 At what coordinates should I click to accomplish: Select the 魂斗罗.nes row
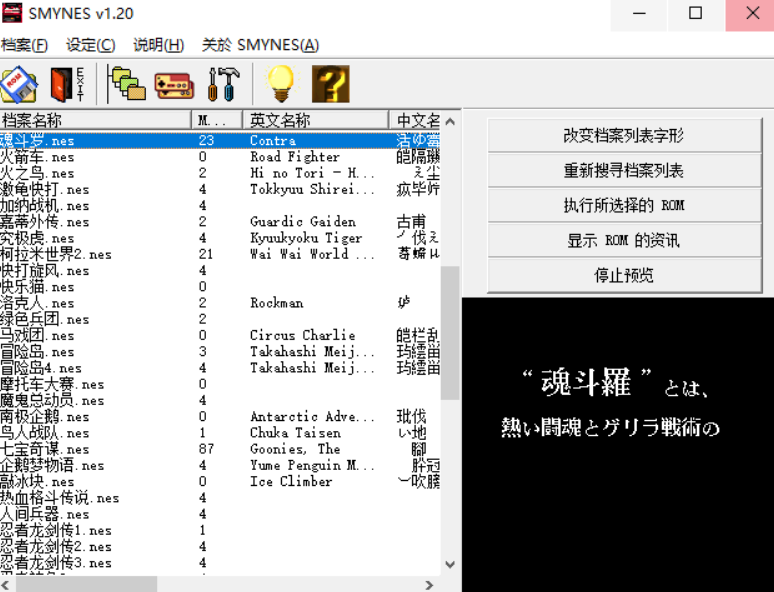(220, 140)
